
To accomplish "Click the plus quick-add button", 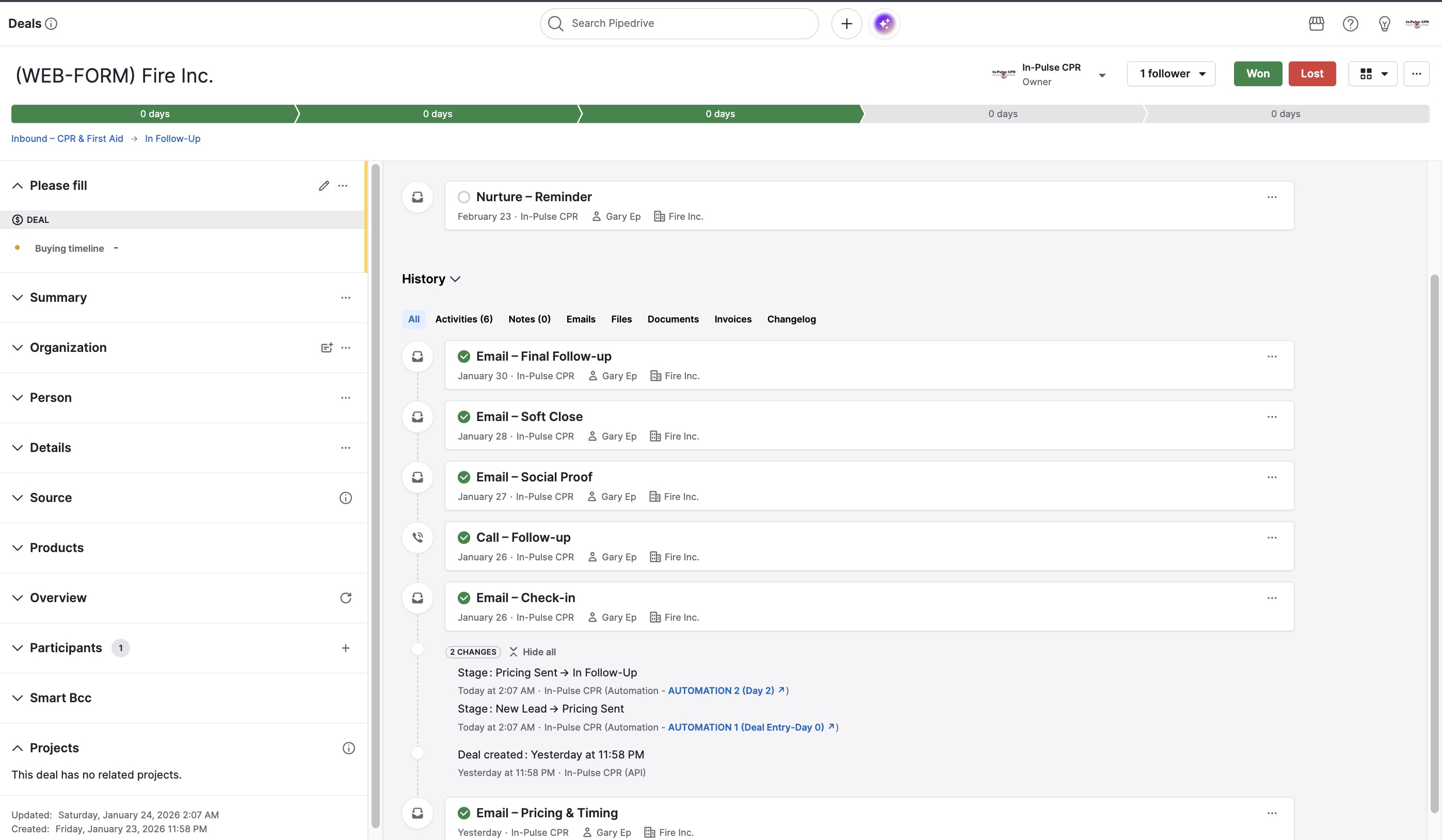I will pos(846,23).
